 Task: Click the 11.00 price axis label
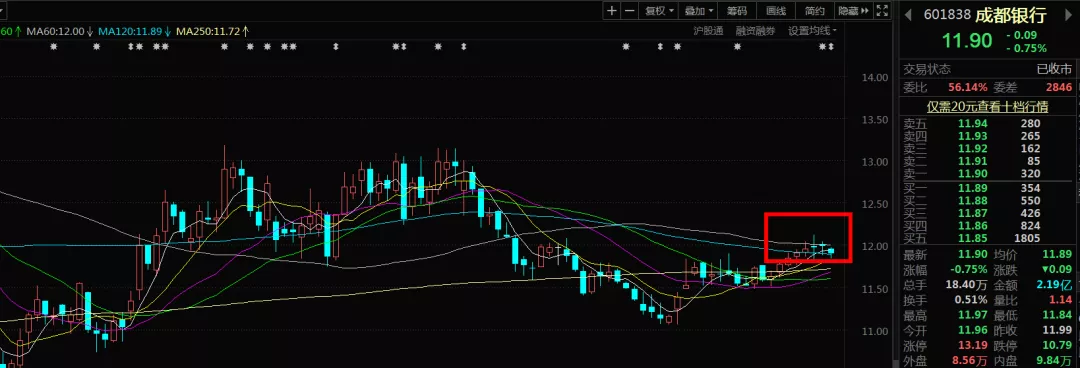coord(874,331)
